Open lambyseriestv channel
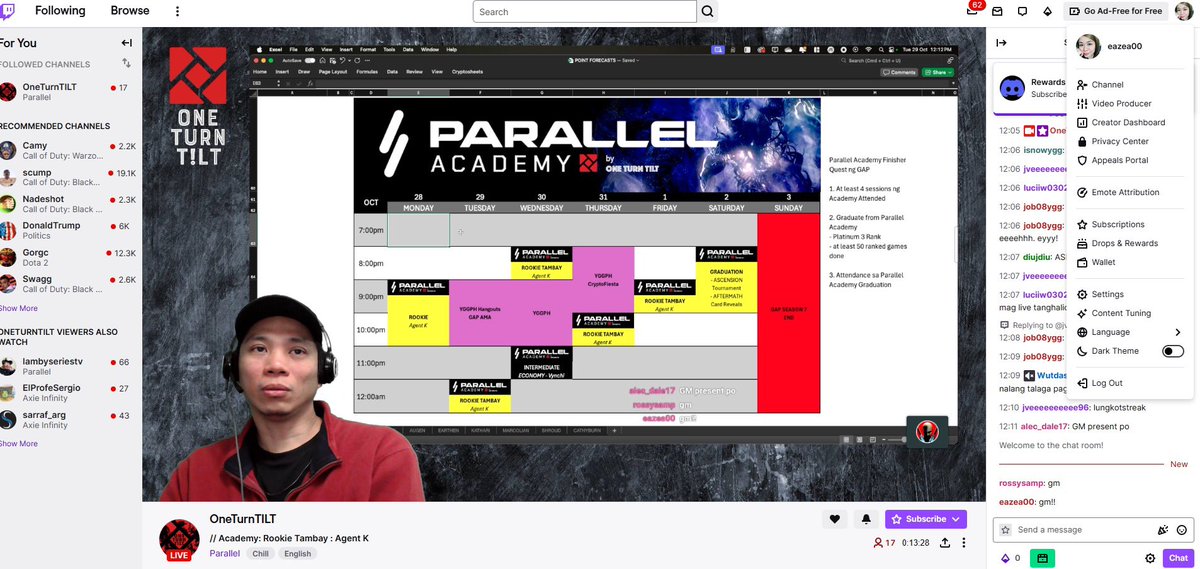Viewport: 1200px width, 569px height. (66, 366)
